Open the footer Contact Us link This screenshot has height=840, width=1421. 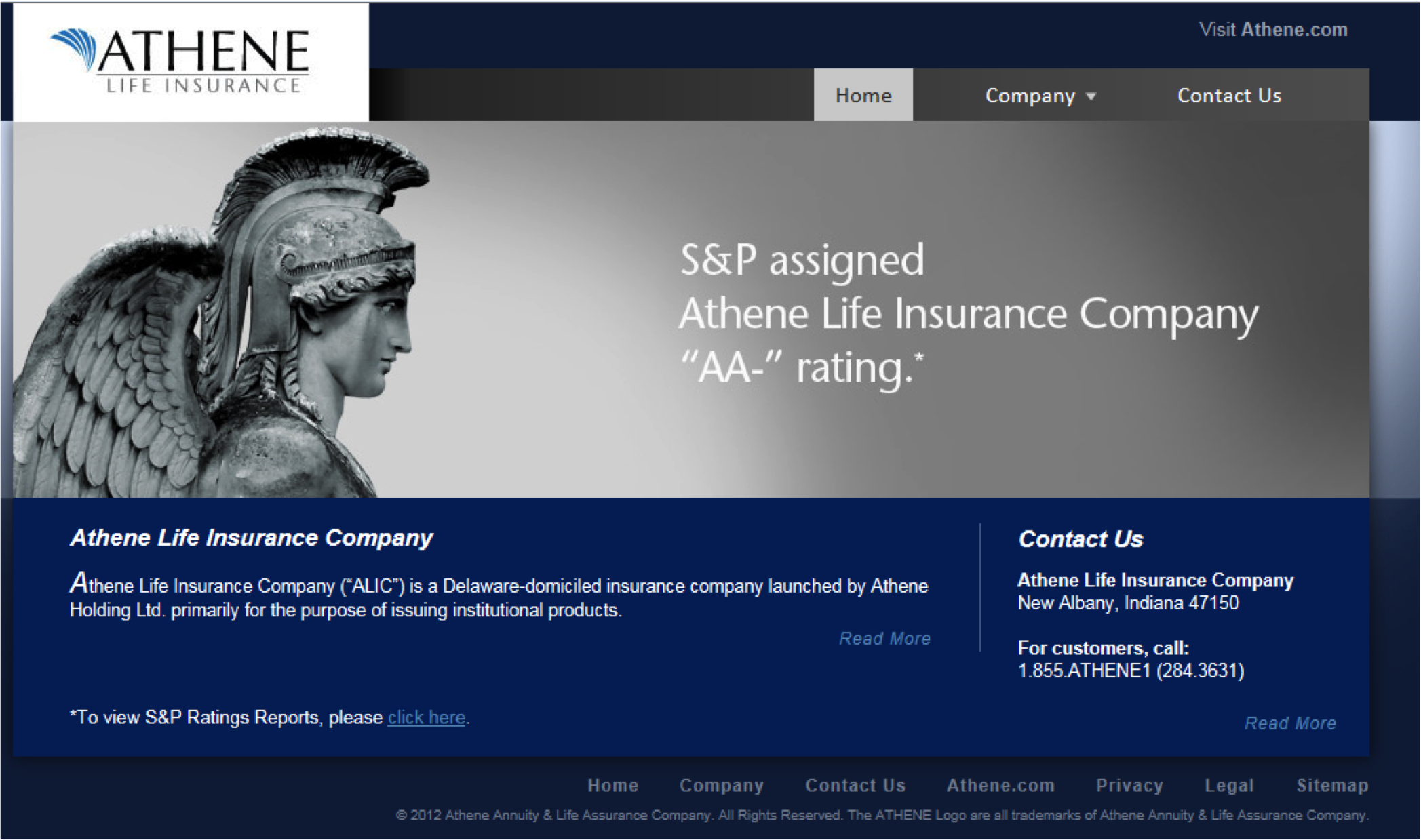(x=855, y=785)
